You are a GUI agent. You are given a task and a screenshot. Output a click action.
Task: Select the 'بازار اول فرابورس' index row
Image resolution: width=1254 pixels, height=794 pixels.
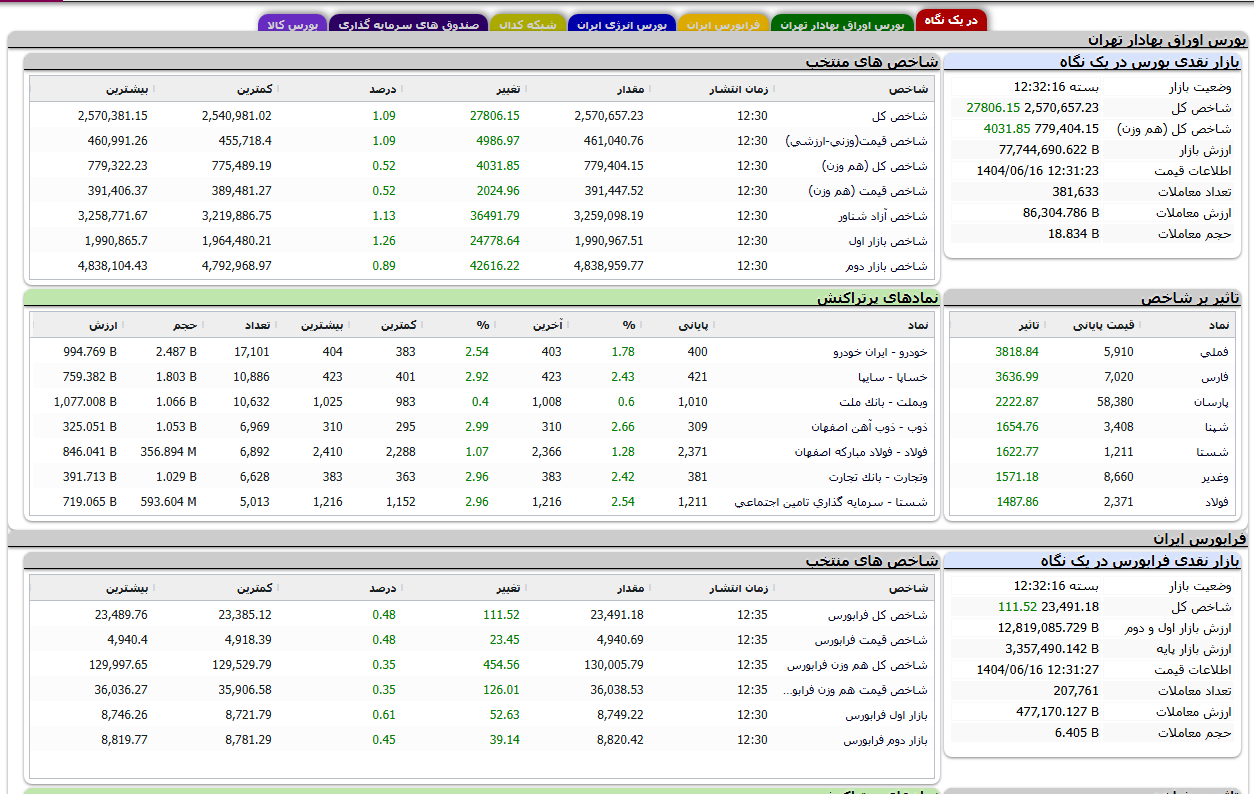coord(886,715)
